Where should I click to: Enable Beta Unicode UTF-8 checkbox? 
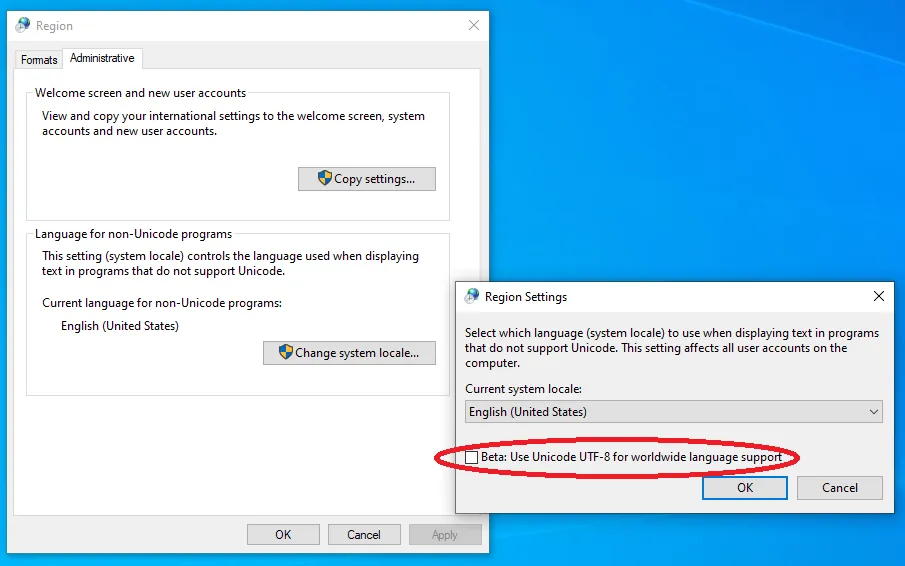pos(472,457)
